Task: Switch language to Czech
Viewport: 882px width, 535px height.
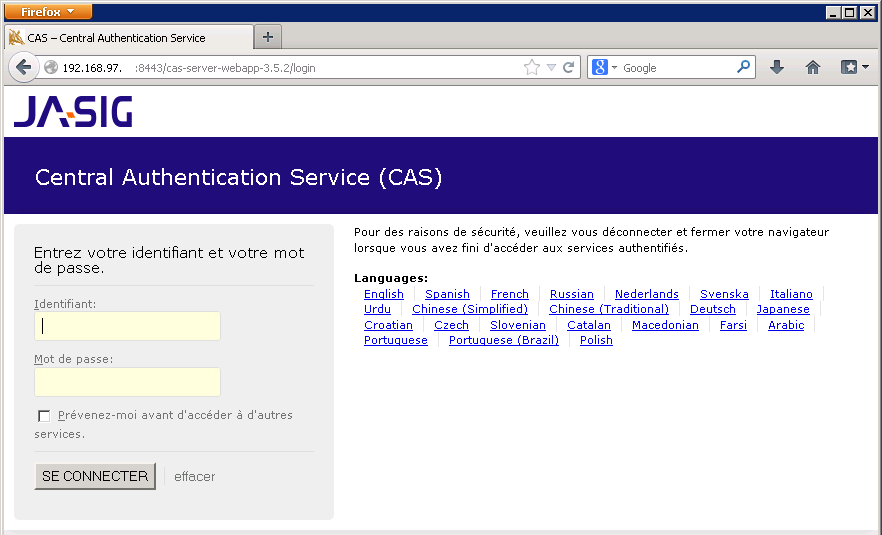Action: (451, 325)
